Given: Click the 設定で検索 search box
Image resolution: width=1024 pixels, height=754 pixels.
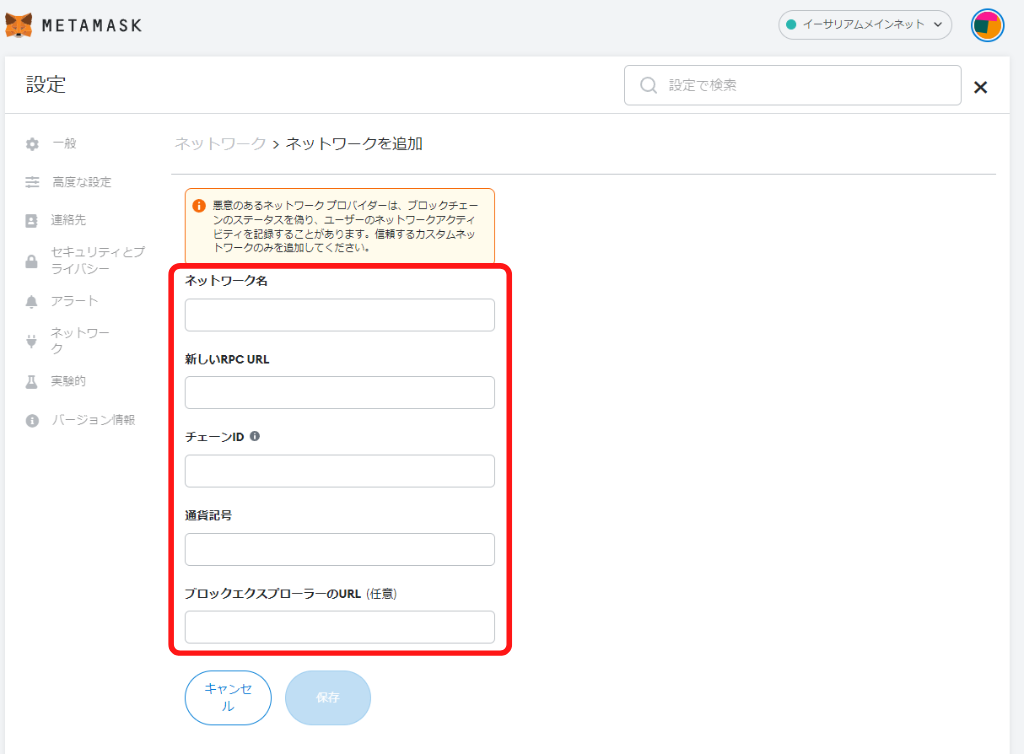Looking at the screenshot, I should 792,85.
